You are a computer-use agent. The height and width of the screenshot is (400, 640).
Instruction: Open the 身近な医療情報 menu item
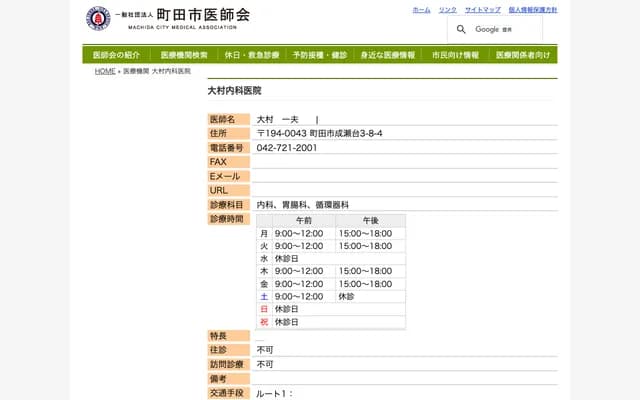[x=388, y=55]
